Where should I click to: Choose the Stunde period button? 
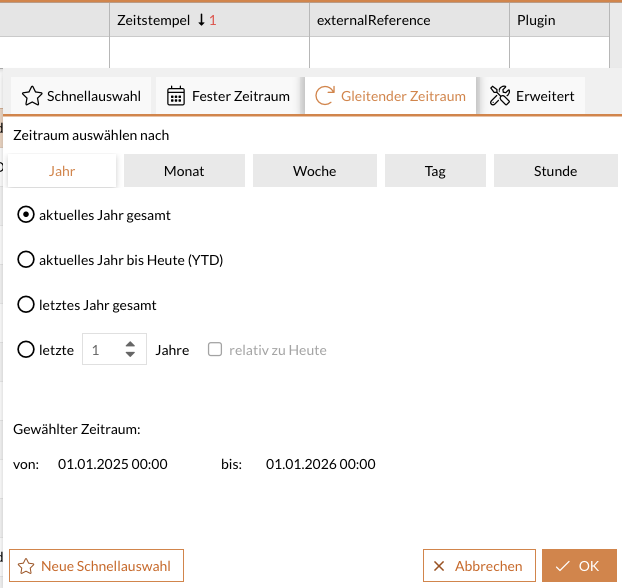click(x=555, y=171)
